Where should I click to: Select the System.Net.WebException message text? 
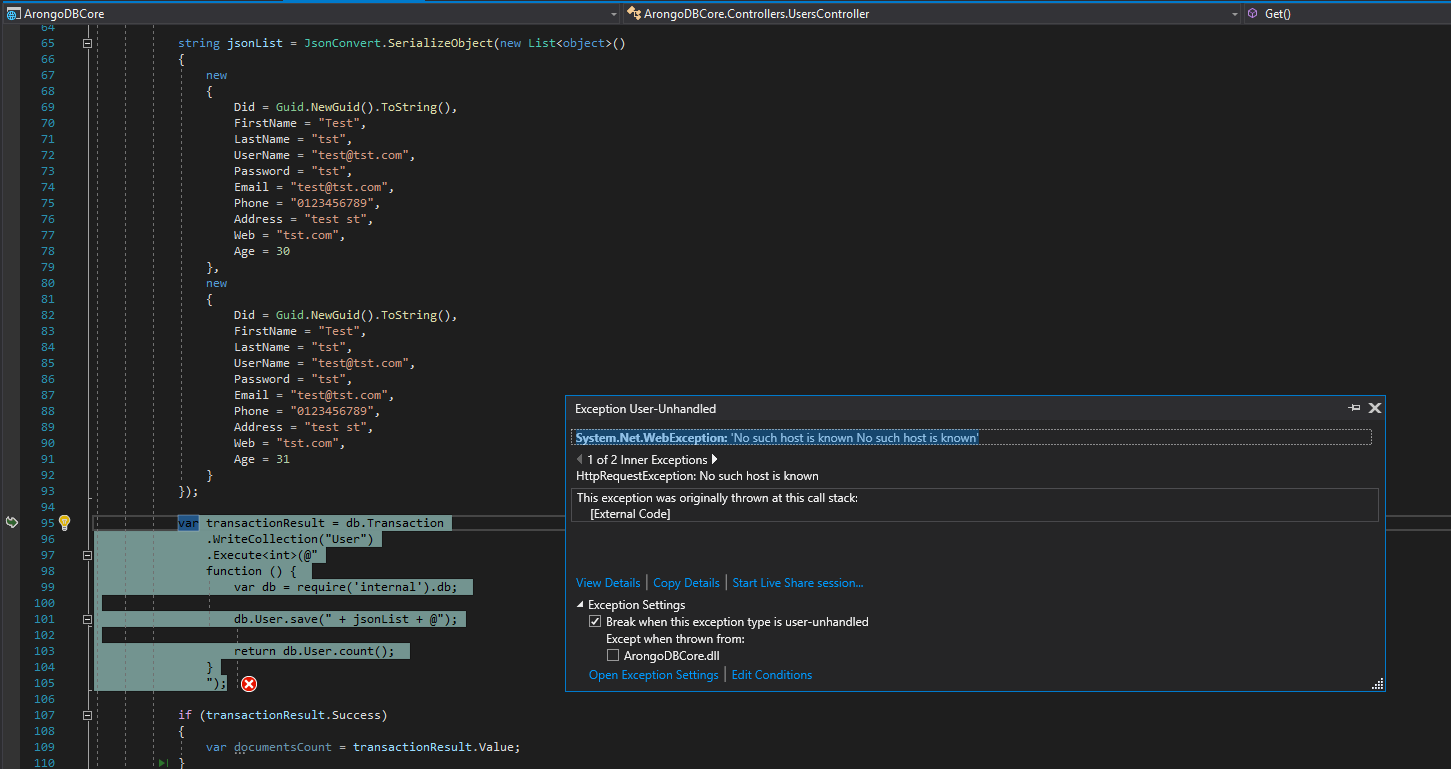[777, 438]
